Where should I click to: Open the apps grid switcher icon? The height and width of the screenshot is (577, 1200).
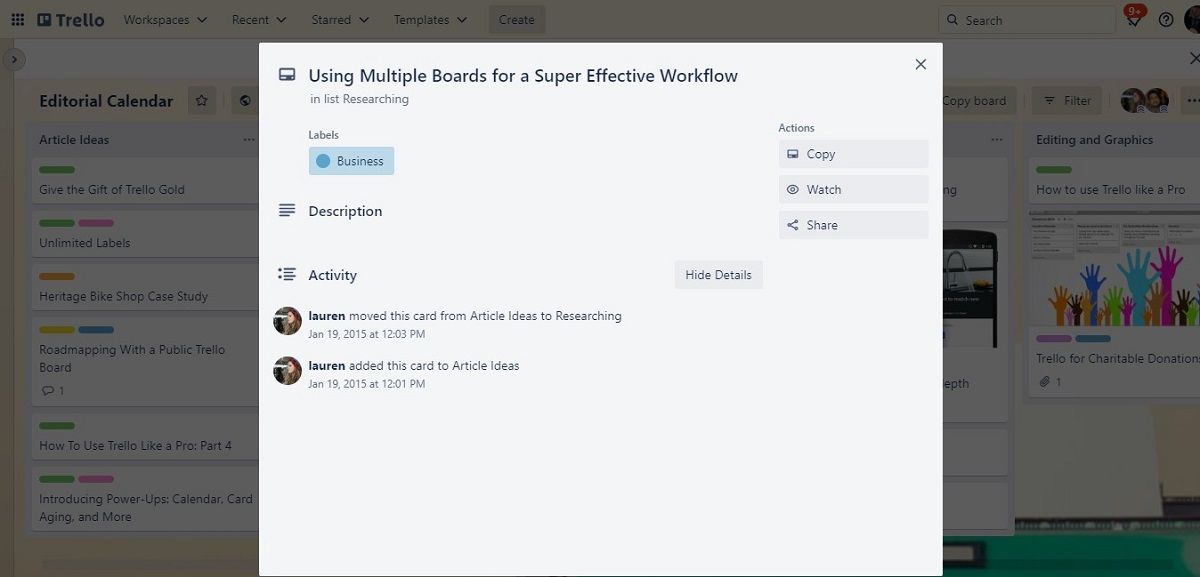point(17,20)
